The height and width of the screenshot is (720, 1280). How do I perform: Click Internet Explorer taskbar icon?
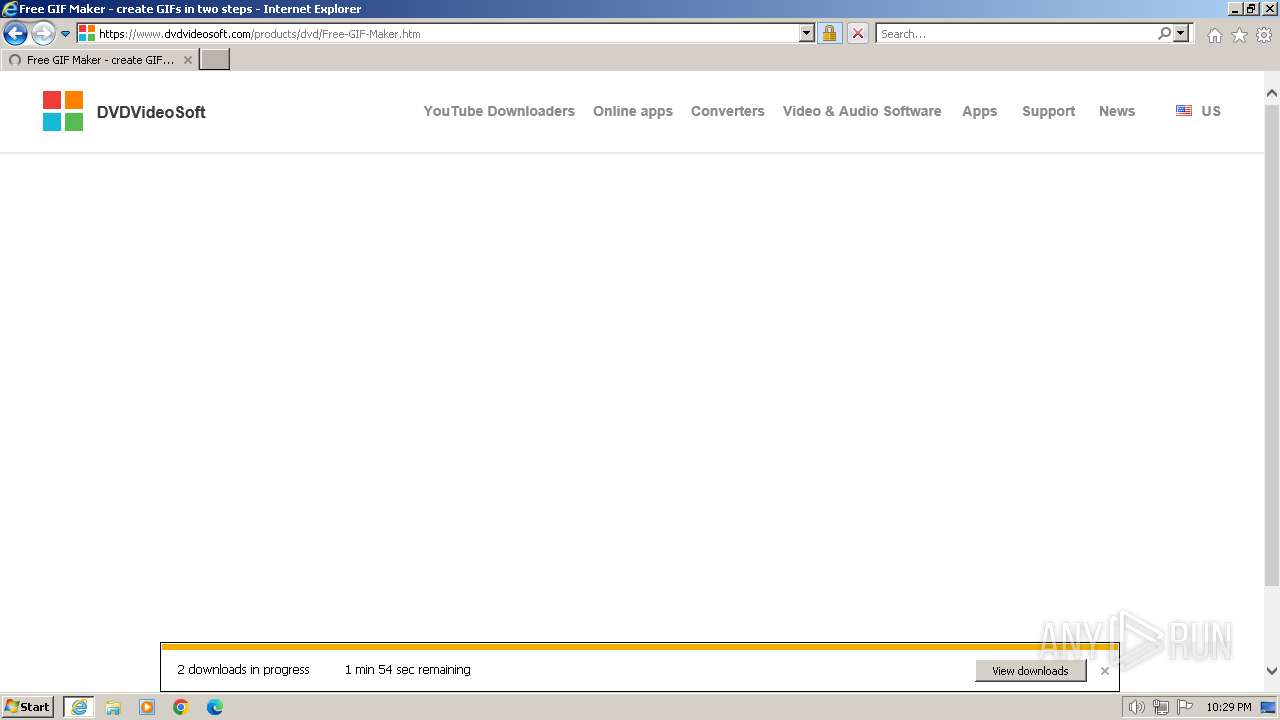coord(79,707)
